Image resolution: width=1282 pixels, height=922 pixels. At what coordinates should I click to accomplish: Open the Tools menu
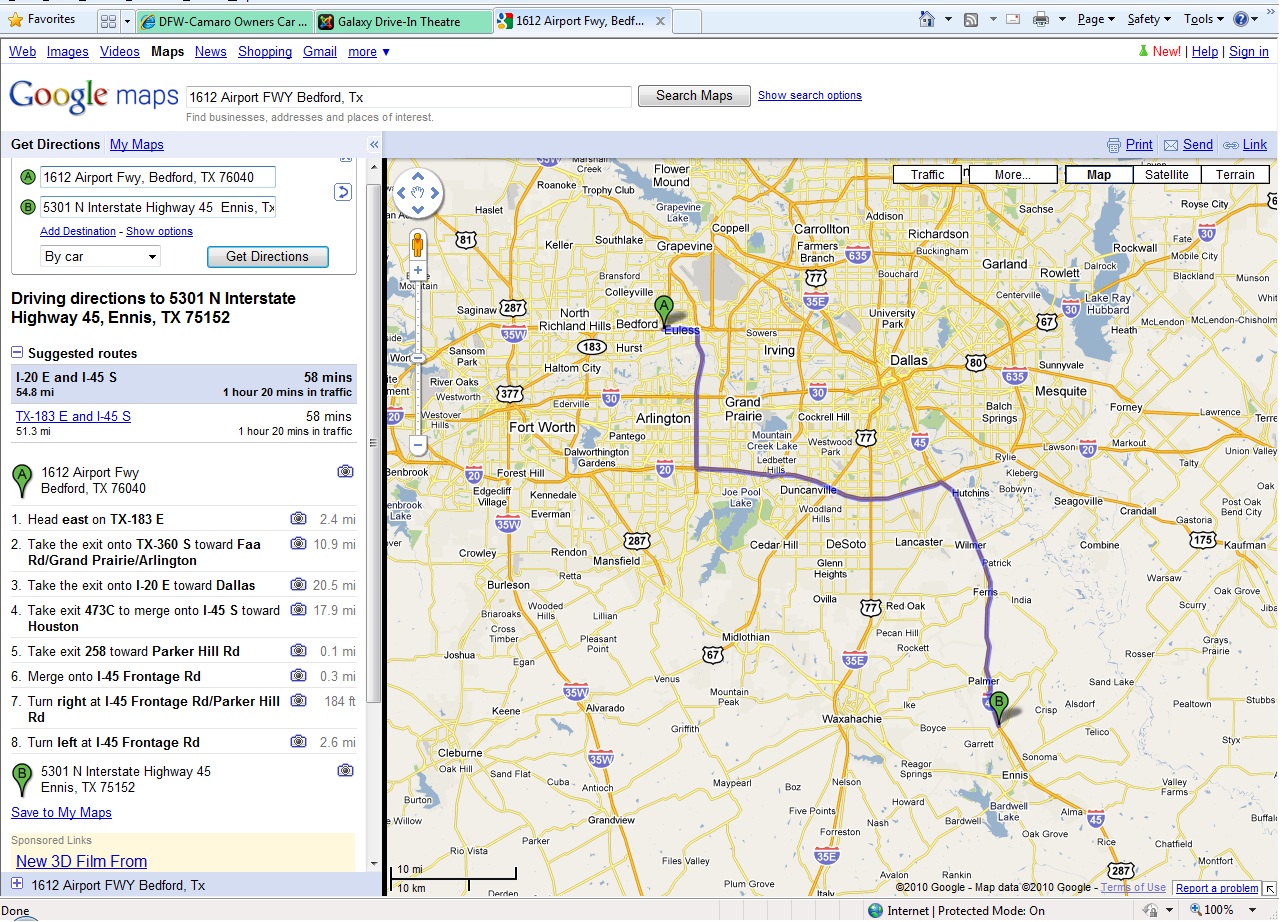[x=1203, y=19]
